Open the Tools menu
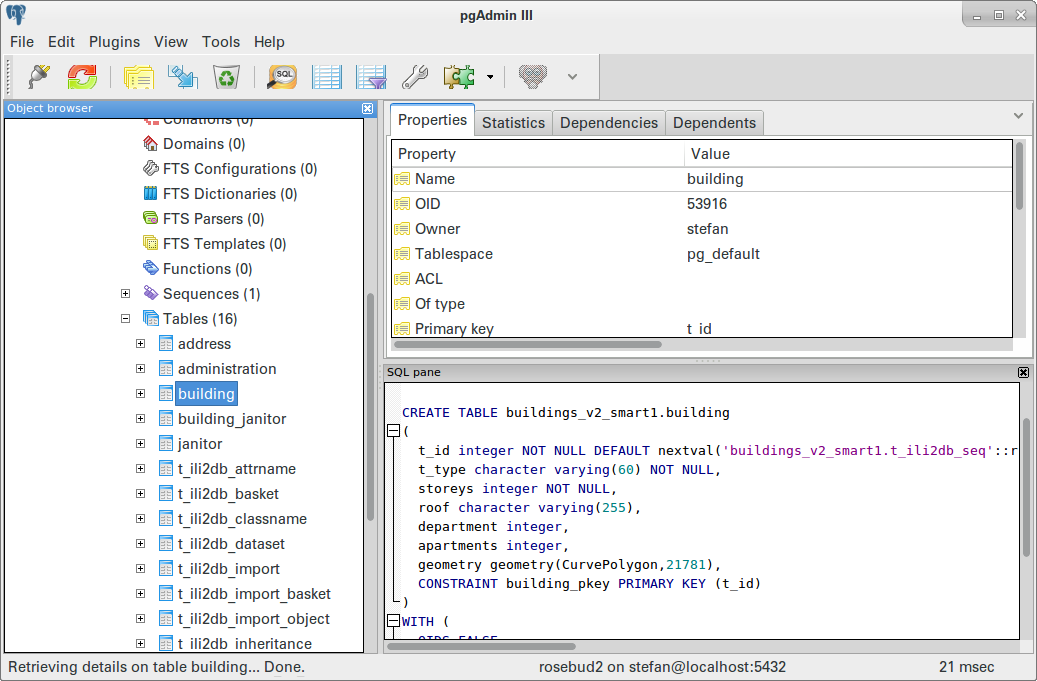The image size is (1037, 681). [x=221, y=42]
